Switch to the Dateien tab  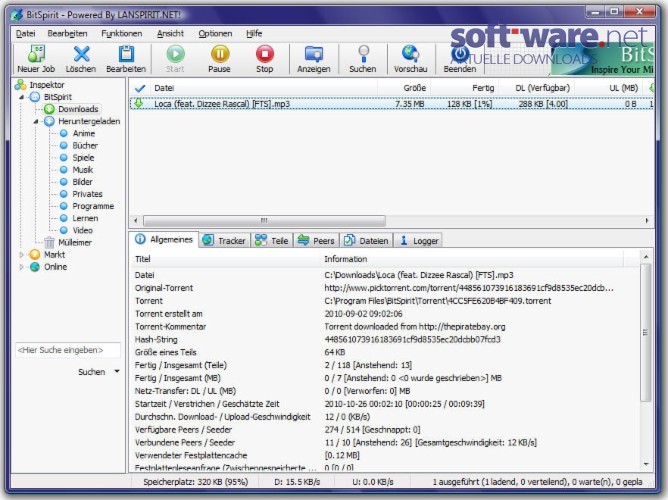tap(366, 241)
